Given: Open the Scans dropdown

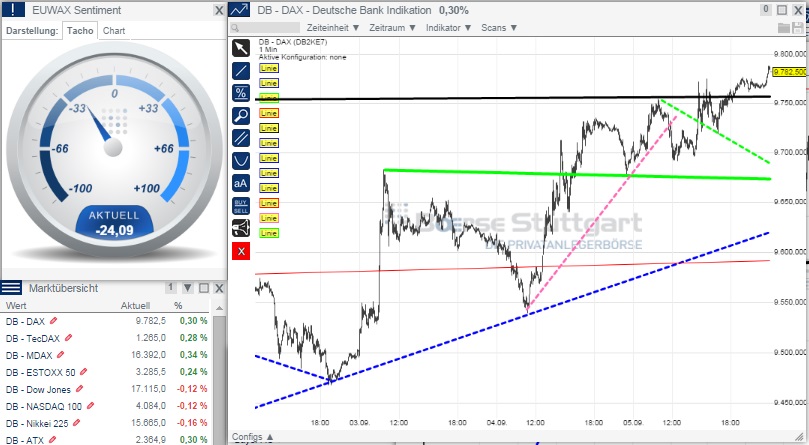Looking at the screenshot, I should click(x=499, y=28).
